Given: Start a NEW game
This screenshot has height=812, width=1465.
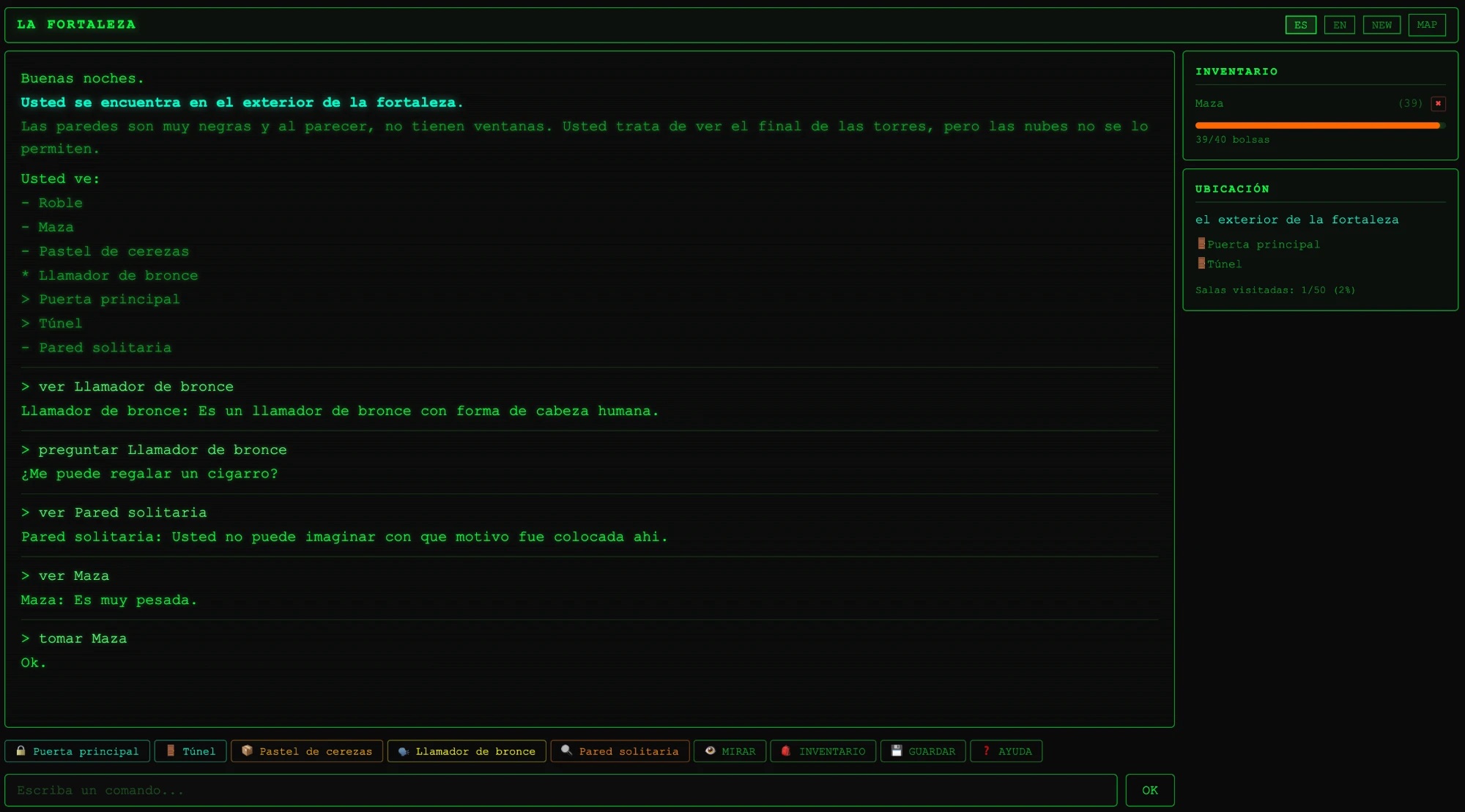Looking at the screenshot, I should (1381, 25).
